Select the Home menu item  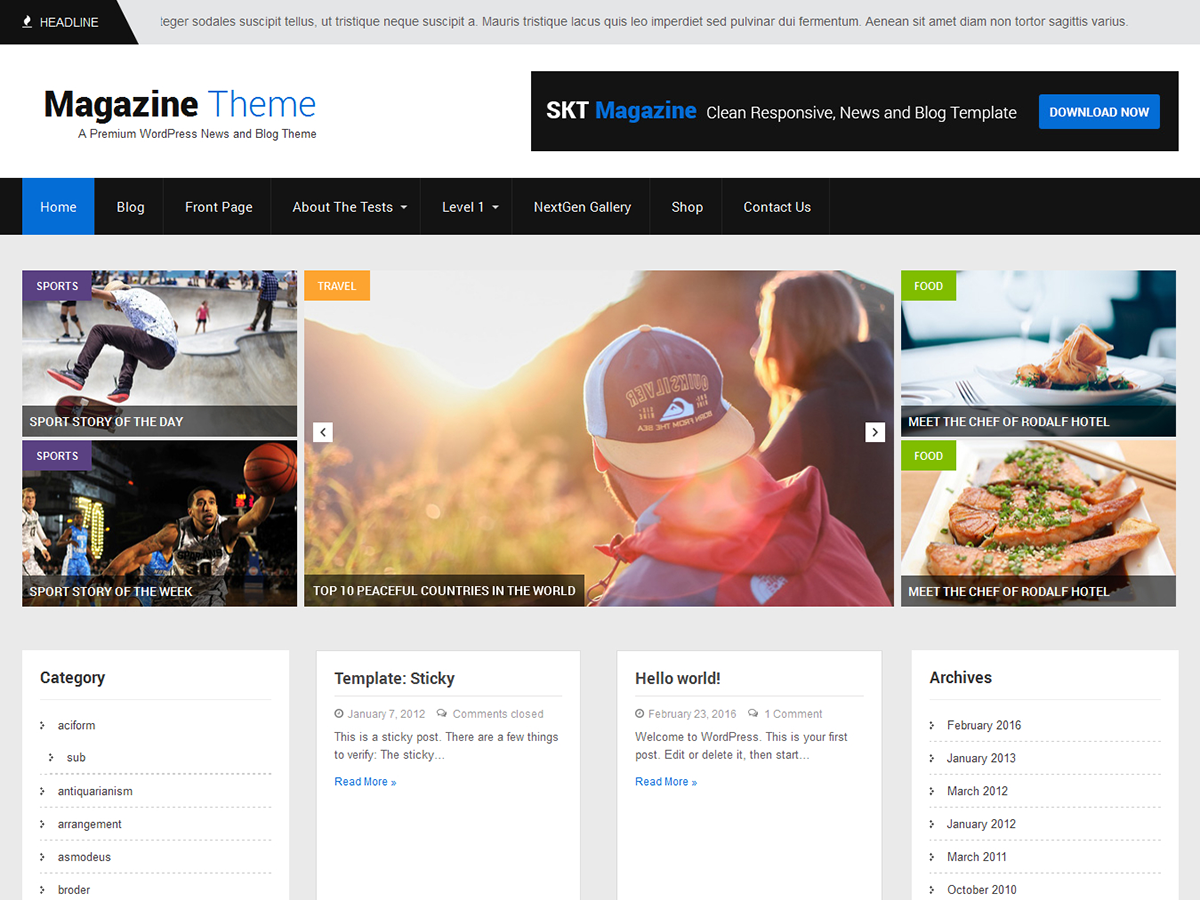point(58,206)
